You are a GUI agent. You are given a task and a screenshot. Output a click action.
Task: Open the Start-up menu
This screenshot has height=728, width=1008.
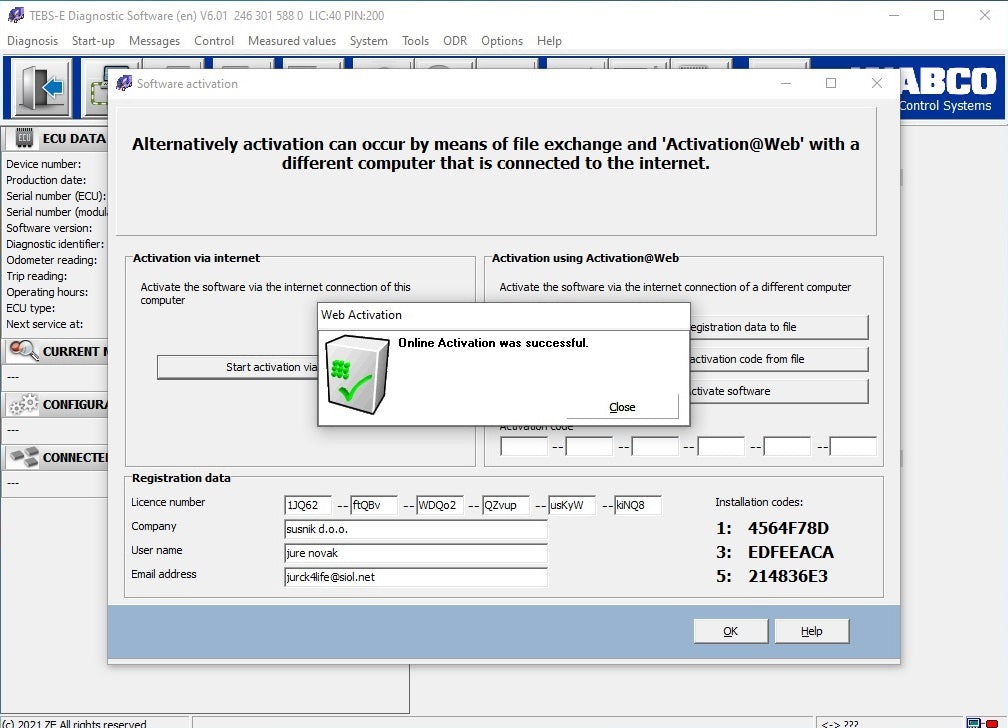point(93,41)
